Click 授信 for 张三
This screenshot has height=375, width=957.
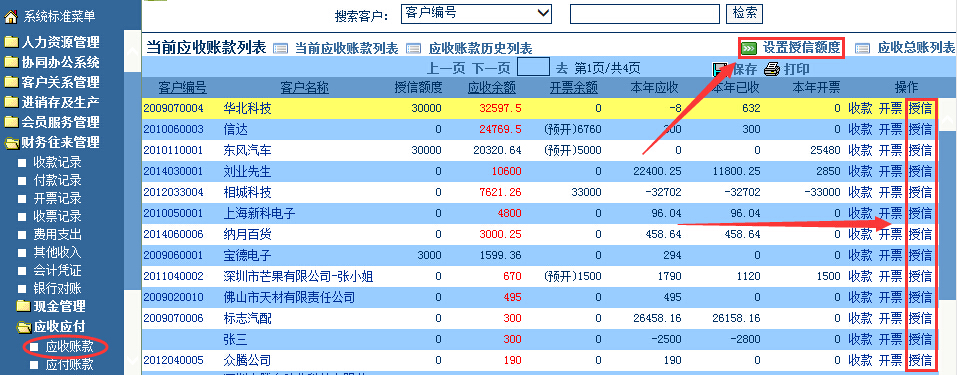(x=920, y=339)
